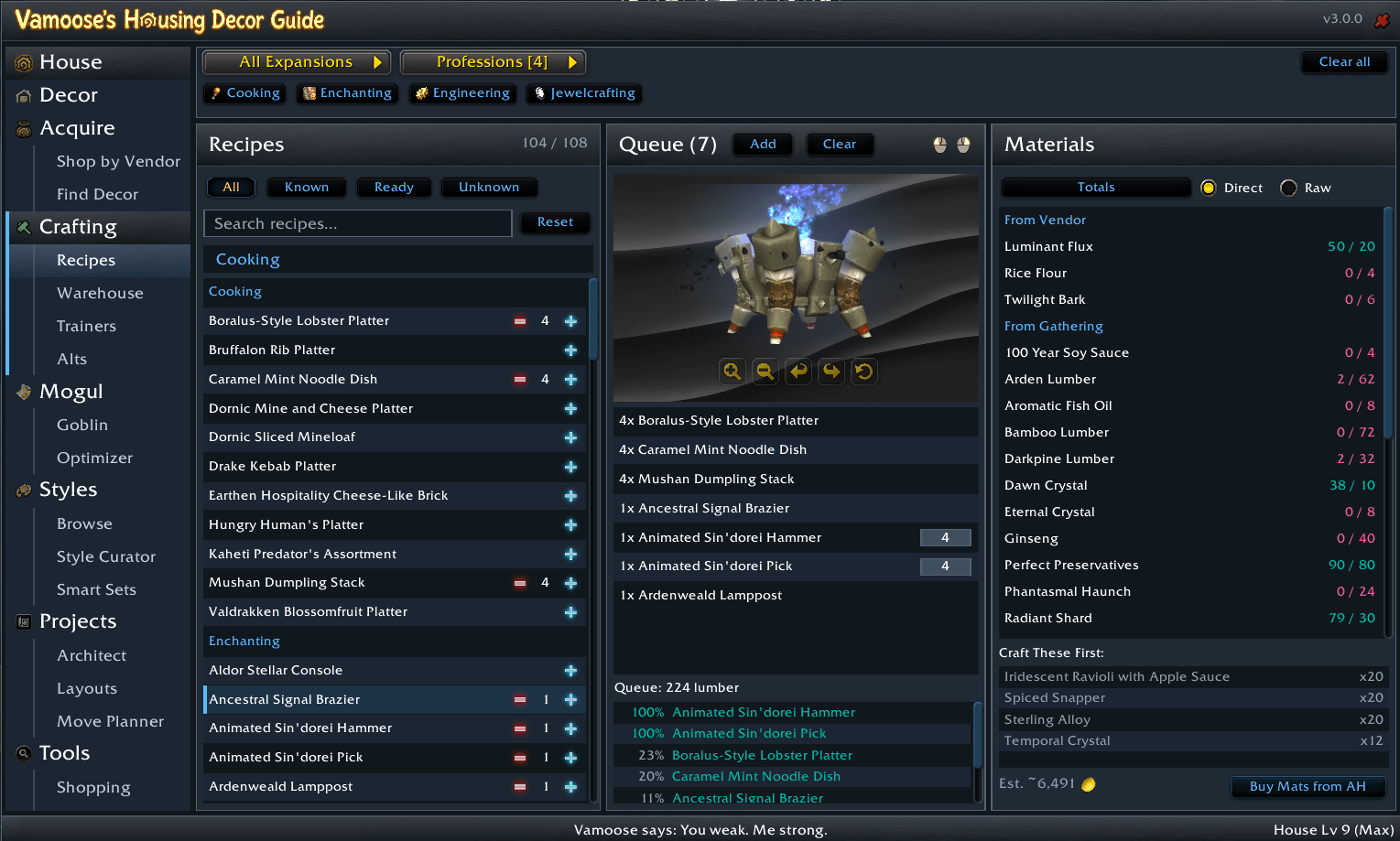Open Shop by Vendor page
Image resolution: width=1400 pixels, height=841 pixels.
click(x=118, y=162)
